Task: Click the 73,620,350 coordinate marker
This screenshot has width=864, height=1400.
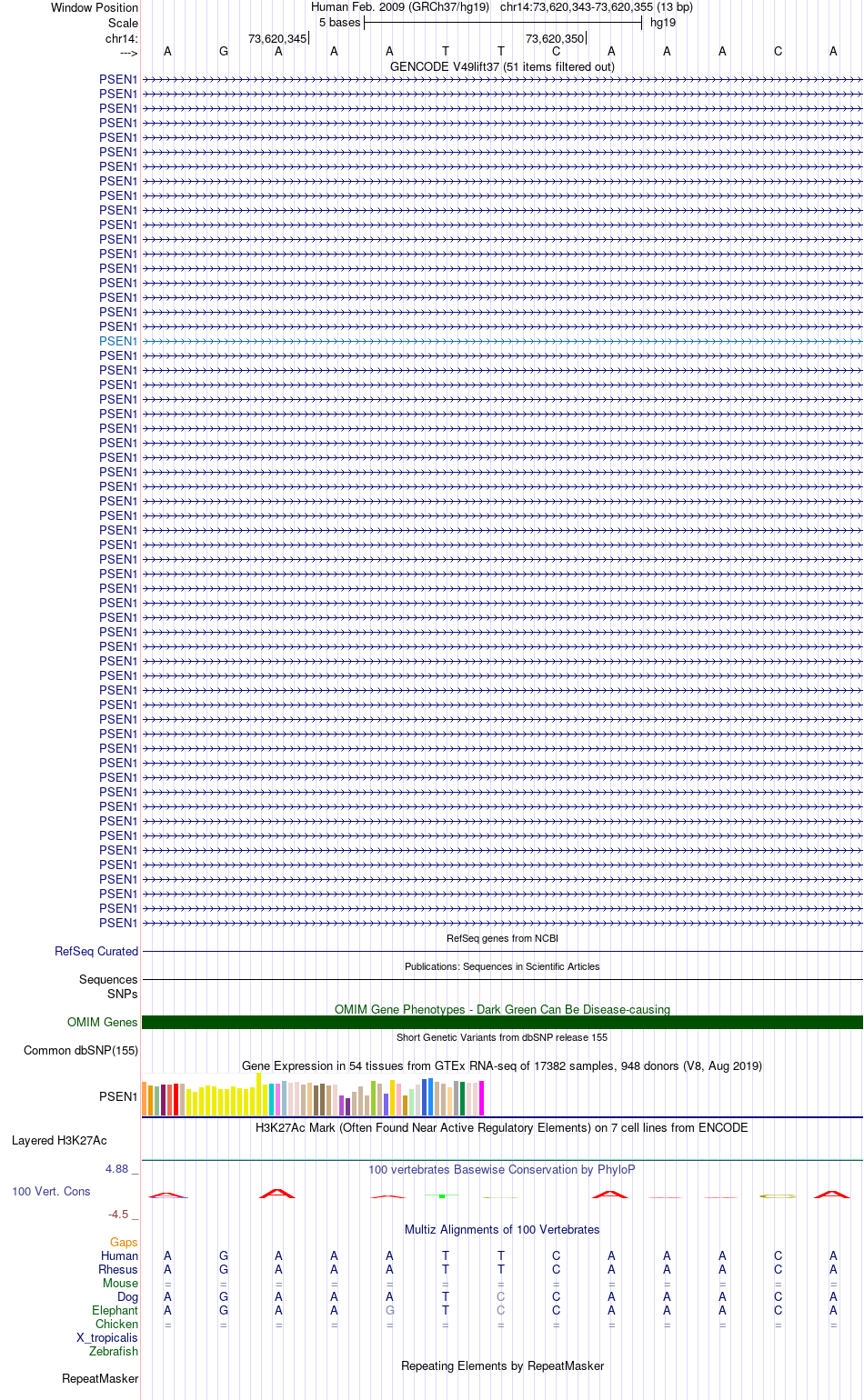Action: click(555, 38)
